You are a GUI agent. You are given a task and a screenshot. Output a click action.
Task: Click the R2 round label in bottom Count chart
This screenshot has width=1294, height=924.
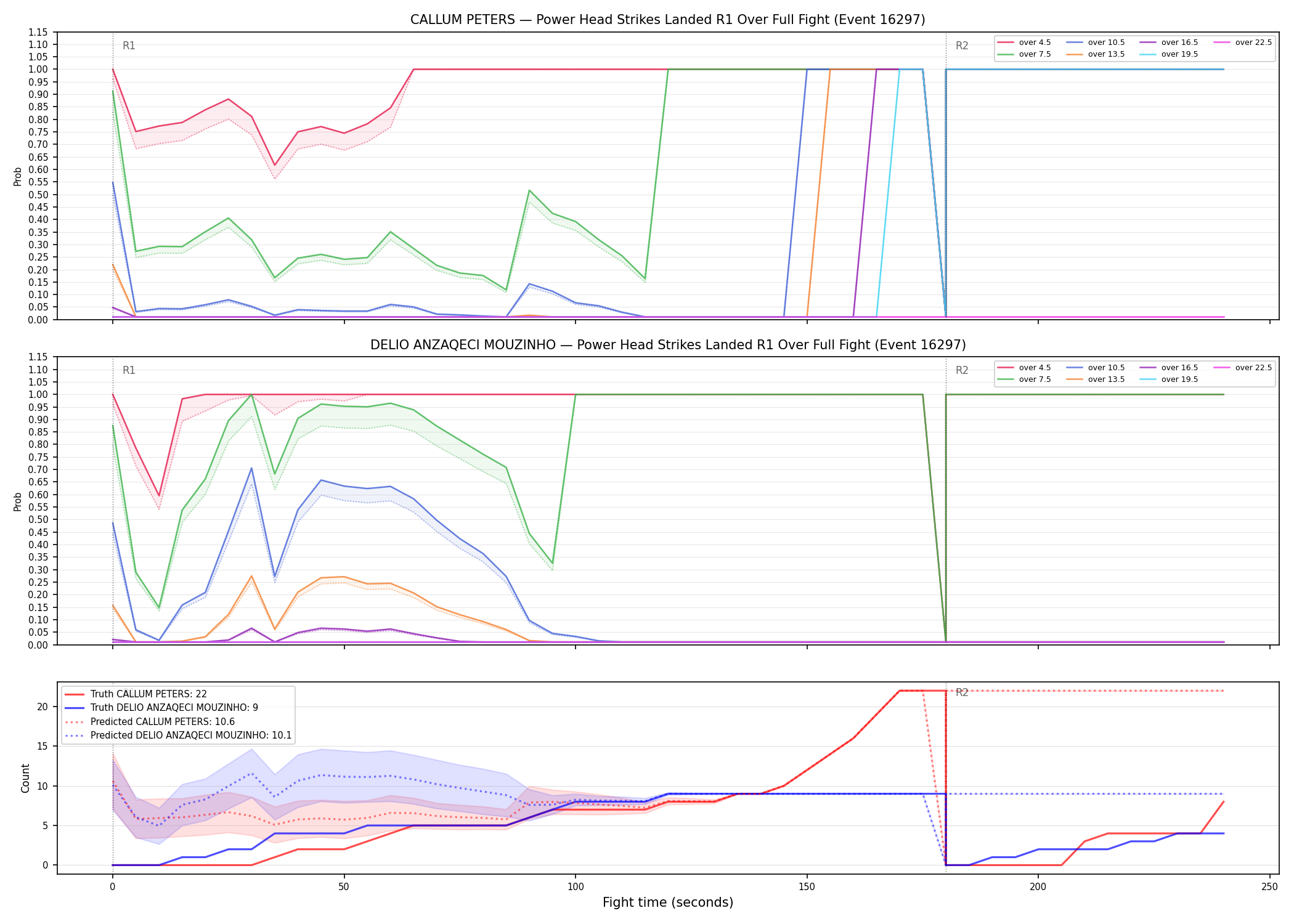(x=962, y=692)
